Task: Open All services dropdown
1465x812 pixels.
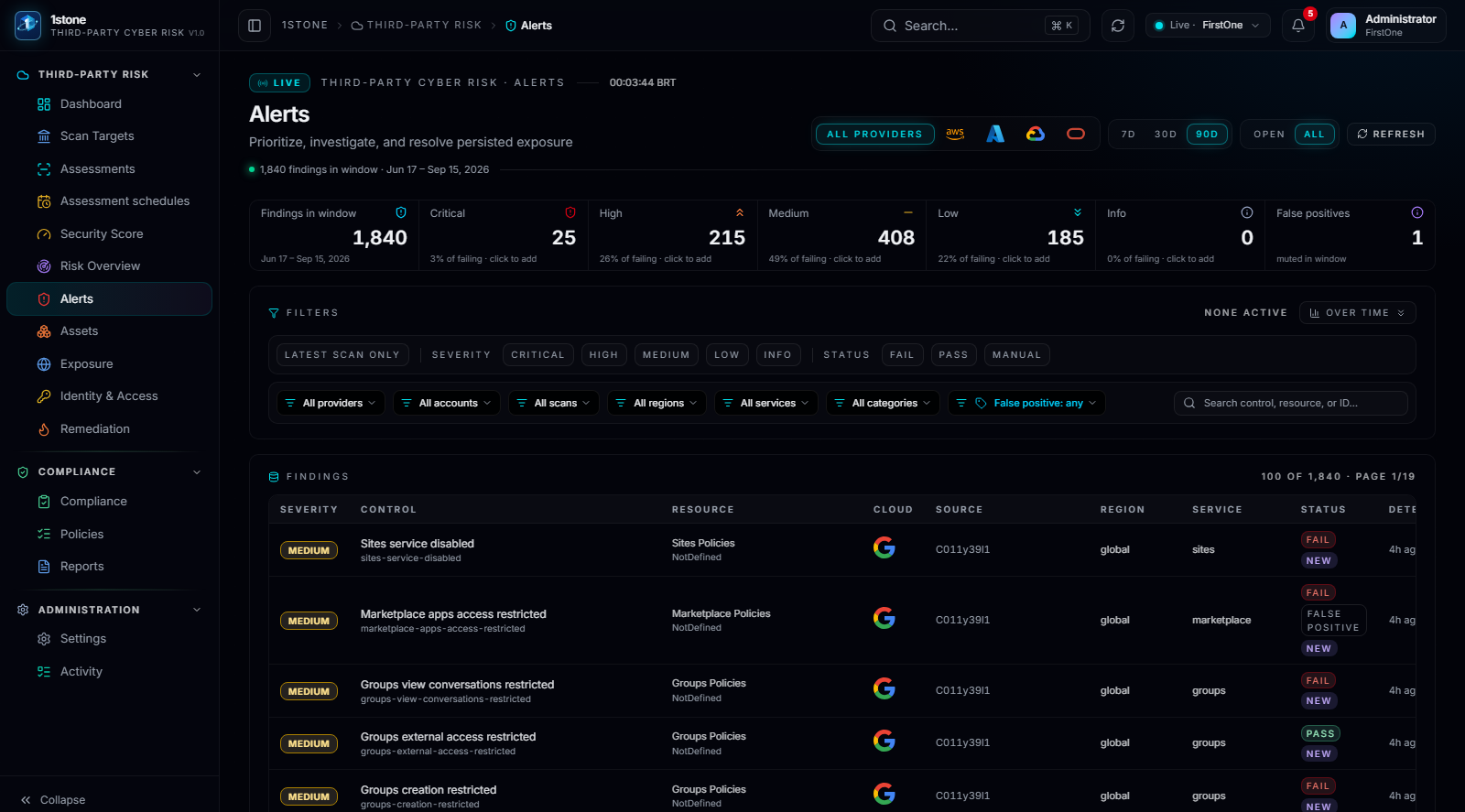Action: tap(766, 403)
